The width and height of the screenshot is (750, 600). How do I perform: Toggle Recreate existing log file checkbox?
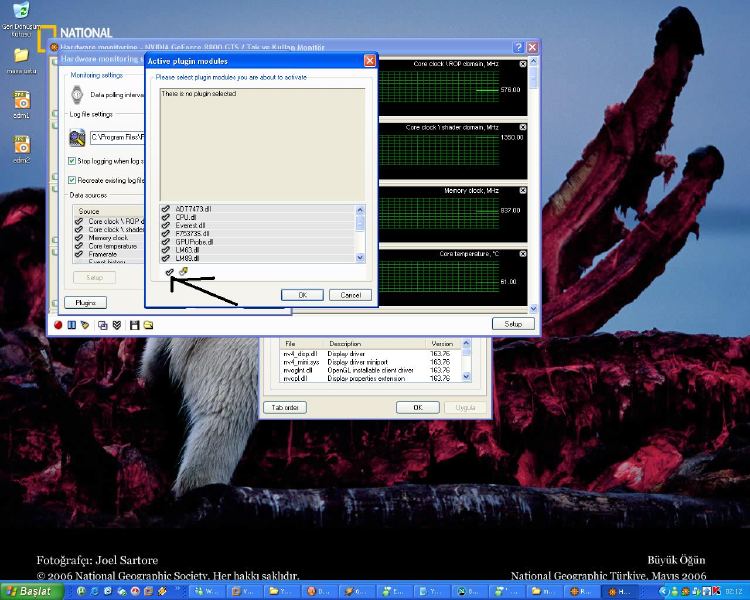coord(72,180)
